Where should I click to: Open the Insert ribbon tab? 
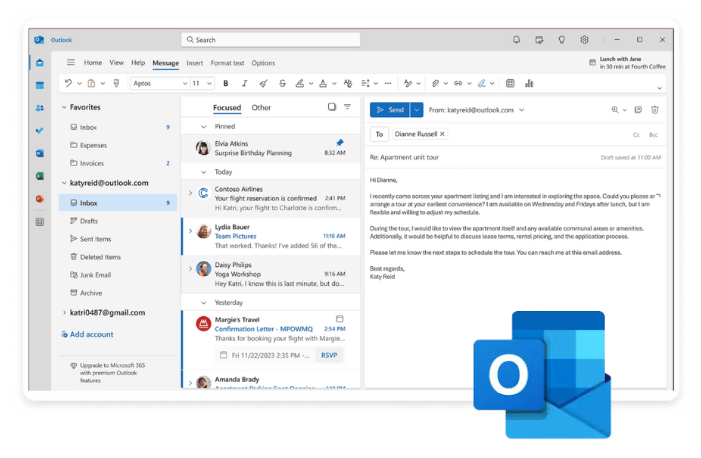[x=194, y=63]
